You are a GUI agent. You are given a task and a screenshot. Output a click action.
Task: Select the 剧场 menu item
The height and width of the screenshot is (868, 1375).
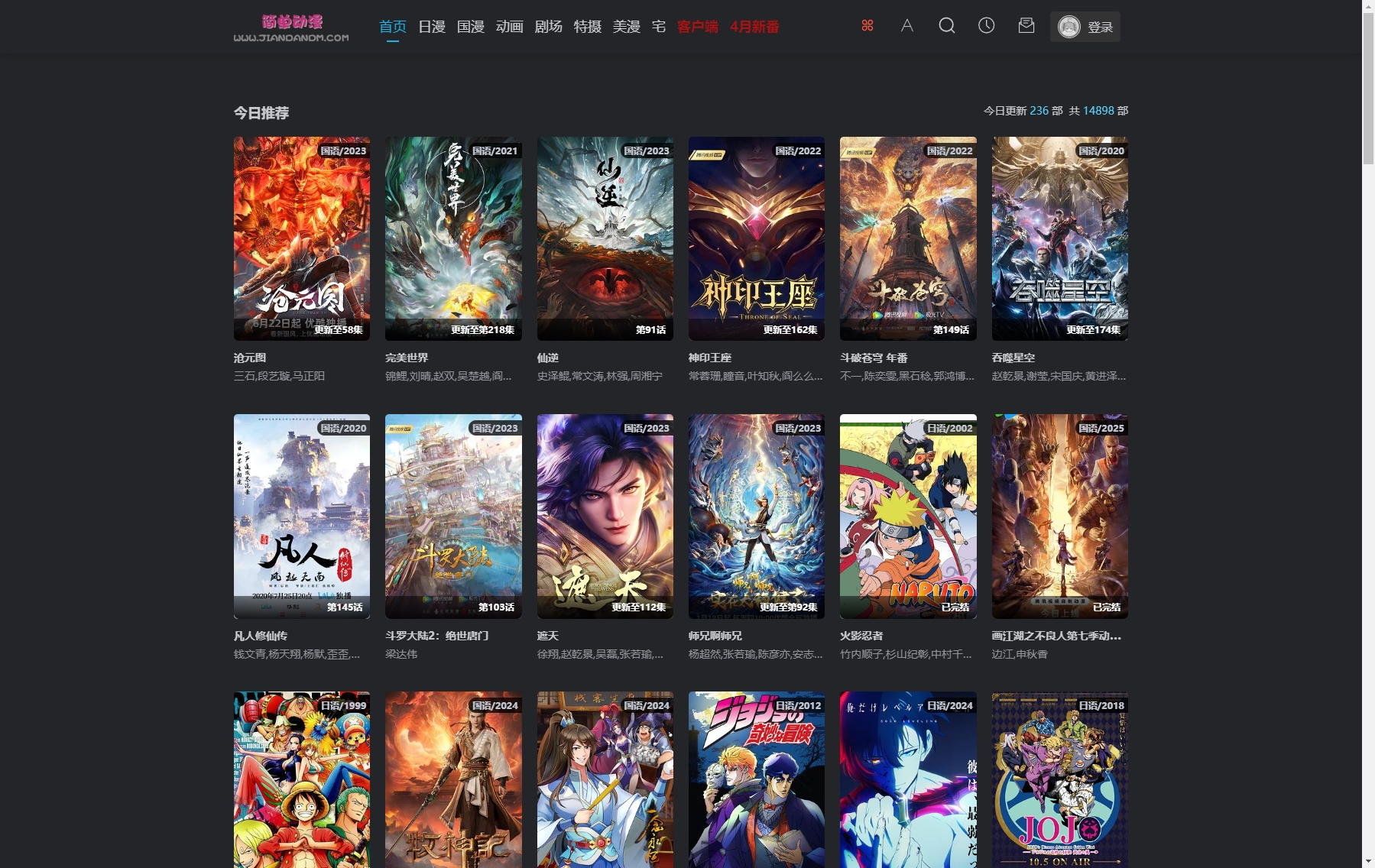click(548, 27)
